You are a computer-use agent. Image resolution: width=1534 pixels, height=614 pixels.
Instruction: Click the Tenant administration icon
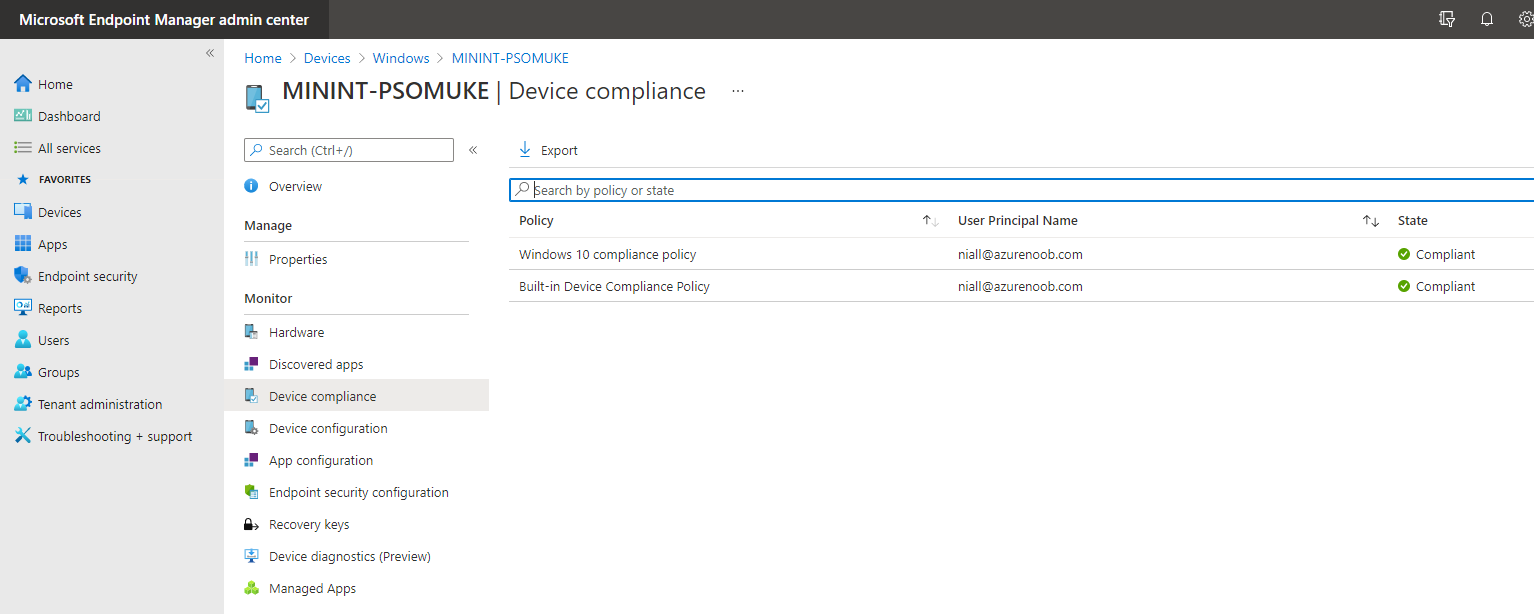pyautogui.click(x=23, y=404)
